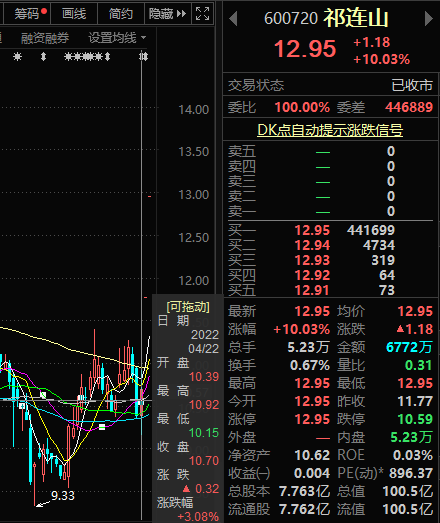
Task: Click the 净资产 10.62 value
Action: pos(312,455)
